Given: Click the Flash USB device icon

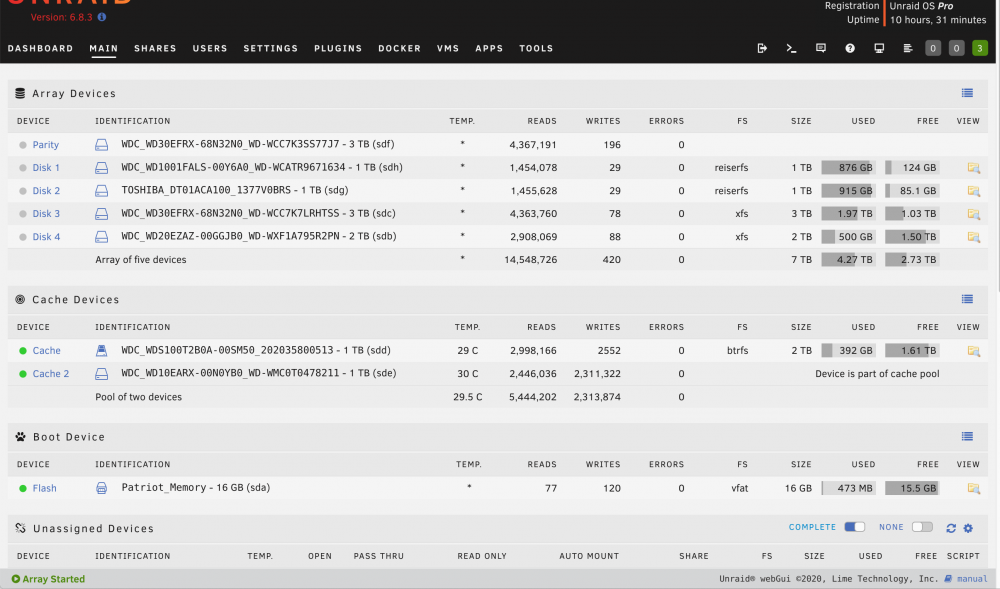Looking at the screenshot, I should (101, 488).
